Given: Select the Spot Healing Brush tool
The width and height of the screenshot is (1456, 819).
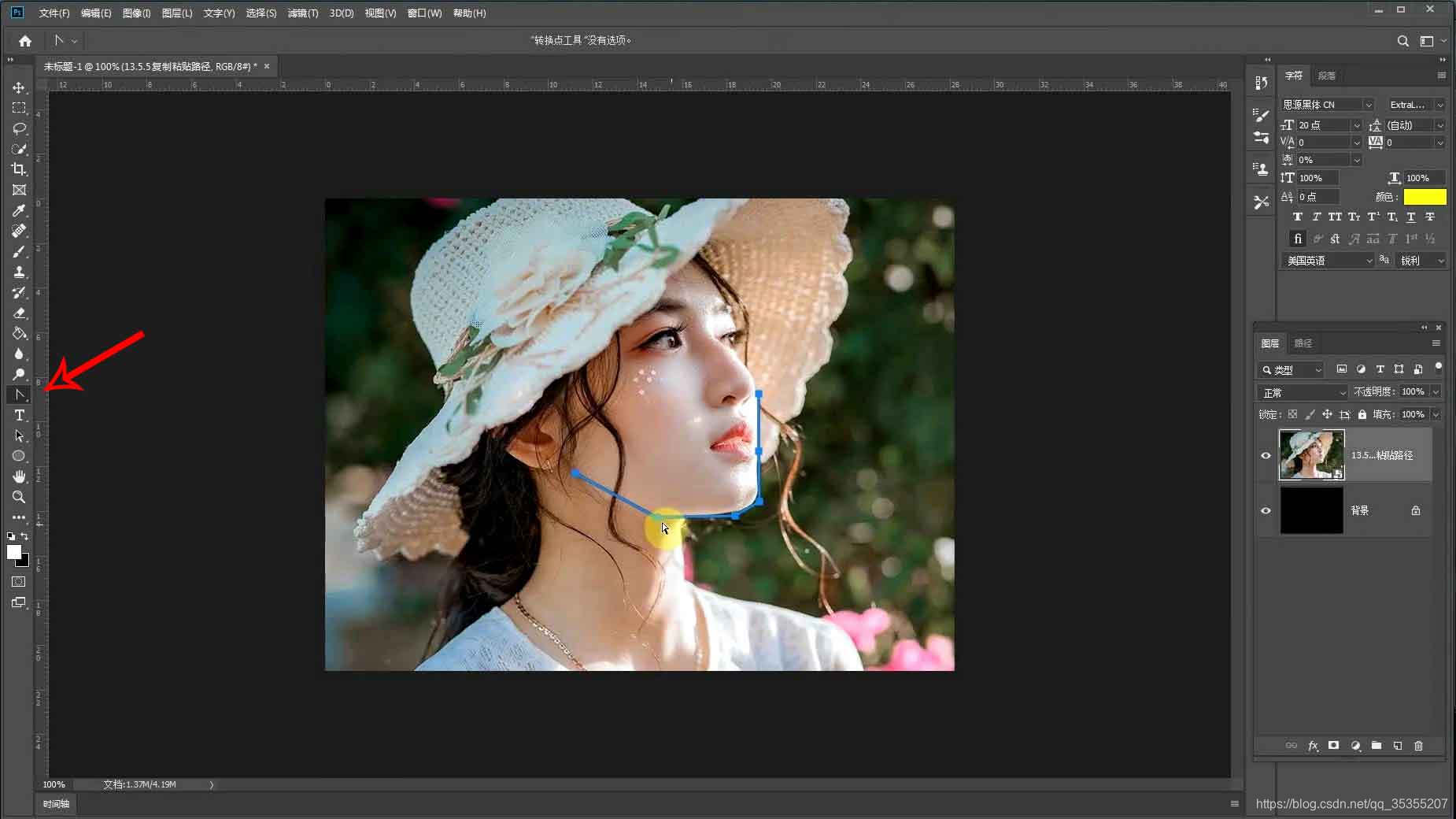Looking at the screenshot, I should click(x=19, y=231).
